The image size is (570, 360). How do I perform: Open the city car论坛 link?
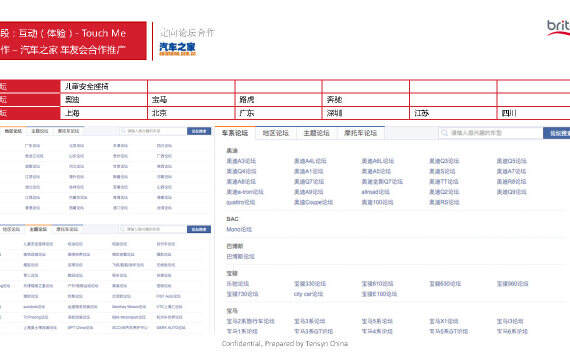point(308,294)
